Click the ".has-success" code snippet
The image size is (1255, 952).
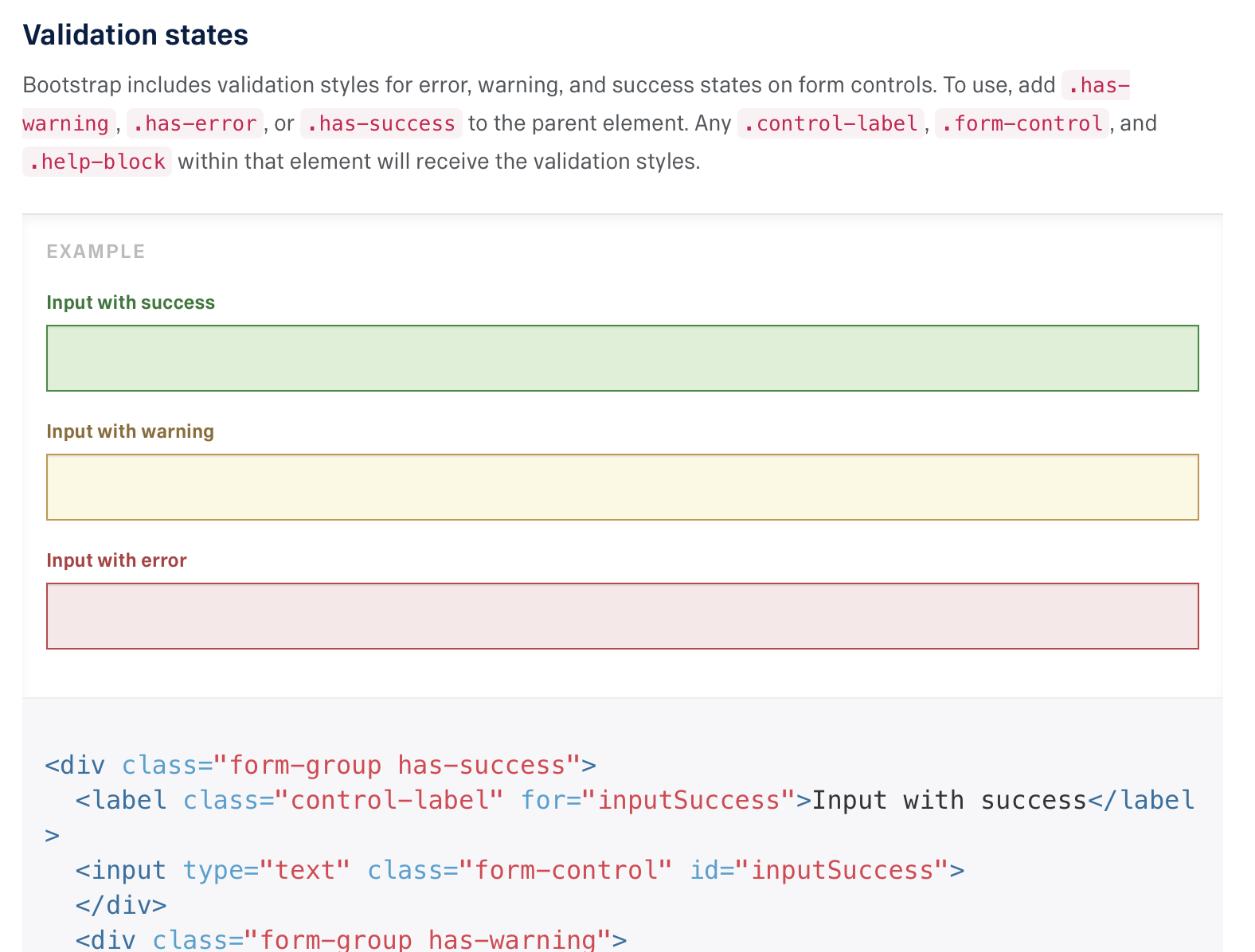click(381, 123)
